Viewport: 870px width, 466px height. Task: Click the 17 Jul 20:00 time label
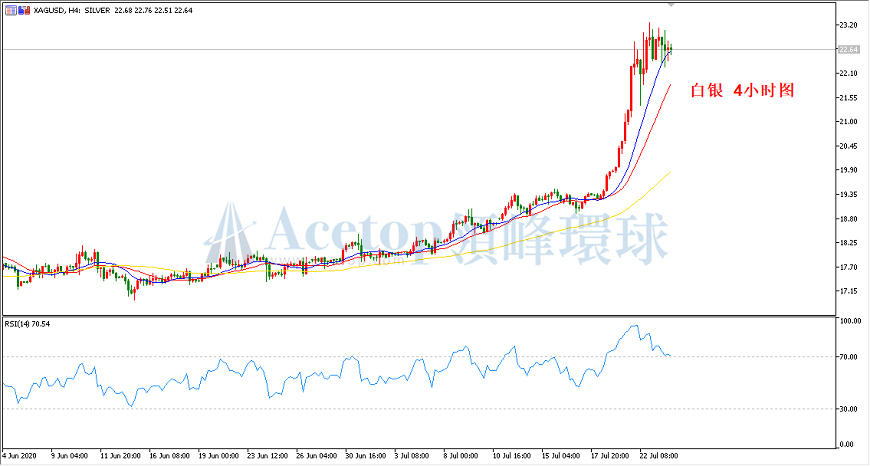[610, 456]
